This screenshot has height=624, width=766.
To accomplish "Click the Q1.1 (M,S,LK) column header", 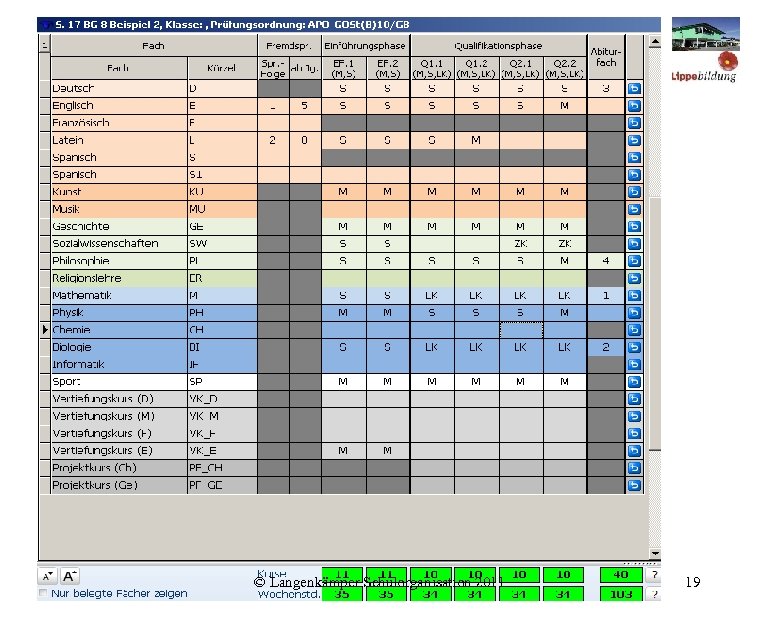I will (x=432, y=68).
